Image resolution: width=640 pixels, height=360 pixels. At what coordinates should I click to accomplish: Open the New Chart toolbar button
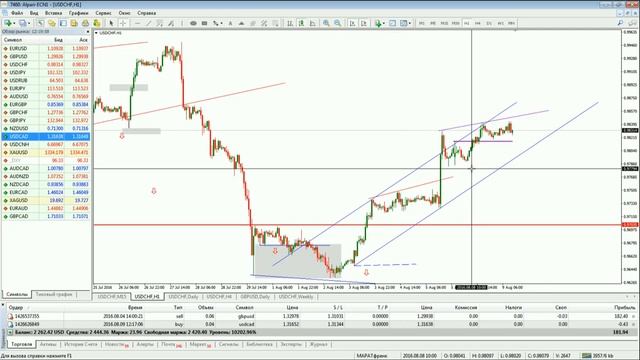click(7, 23)
